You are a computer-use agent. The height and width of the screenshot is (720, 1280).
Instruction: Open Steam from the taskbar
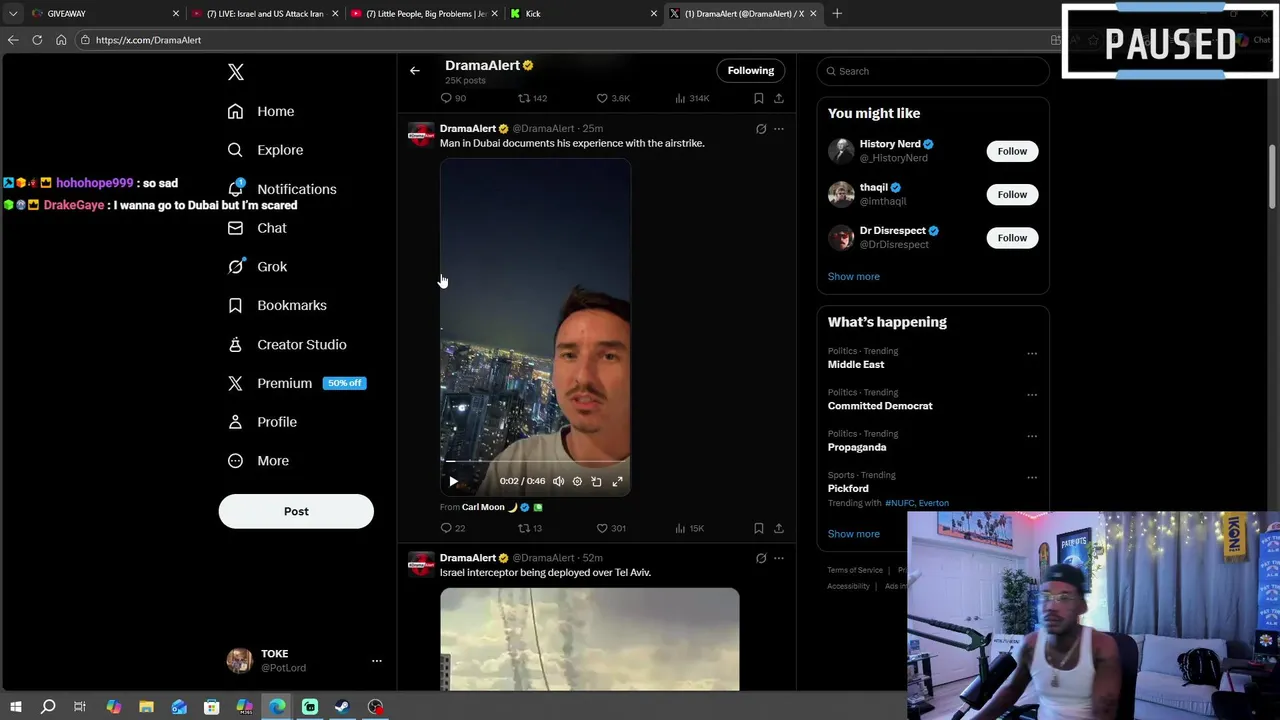pyautogui.click(x=342, y=707)
